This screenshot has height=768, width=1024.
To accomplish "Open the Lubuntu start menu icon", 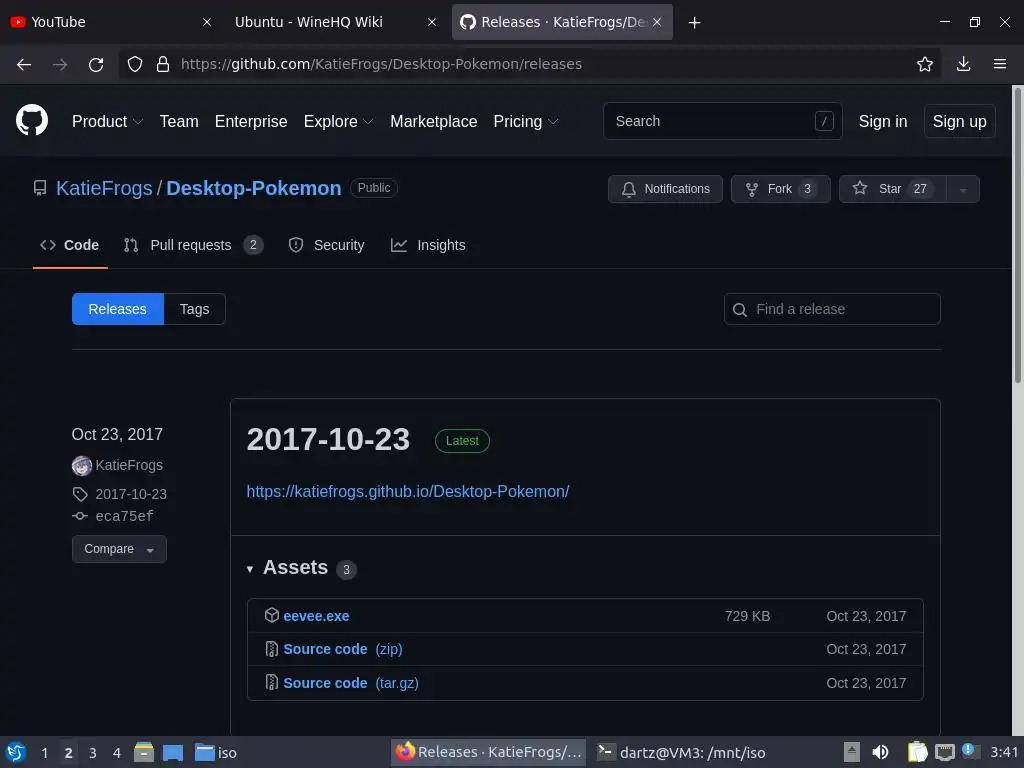I will (16, 752).
